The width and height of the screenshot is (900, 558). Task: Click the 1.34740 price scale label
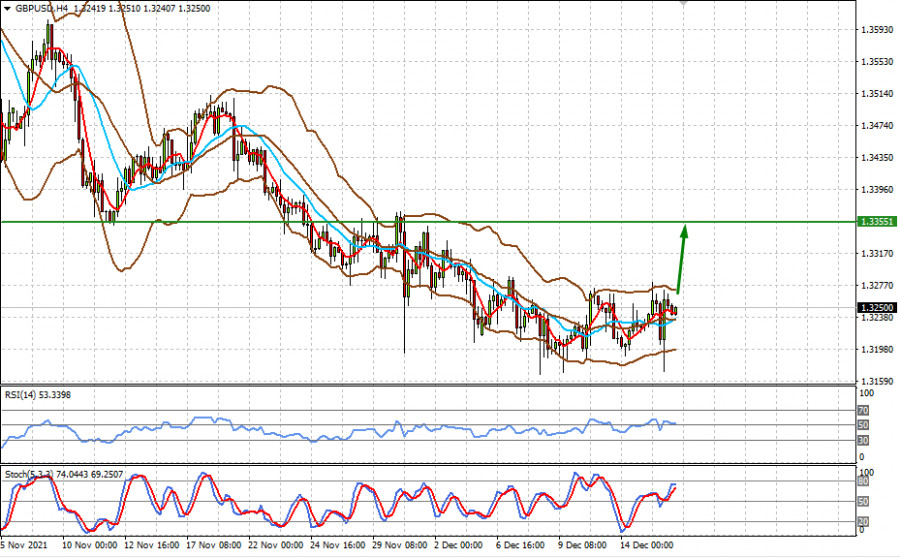(x=876, y=126)
